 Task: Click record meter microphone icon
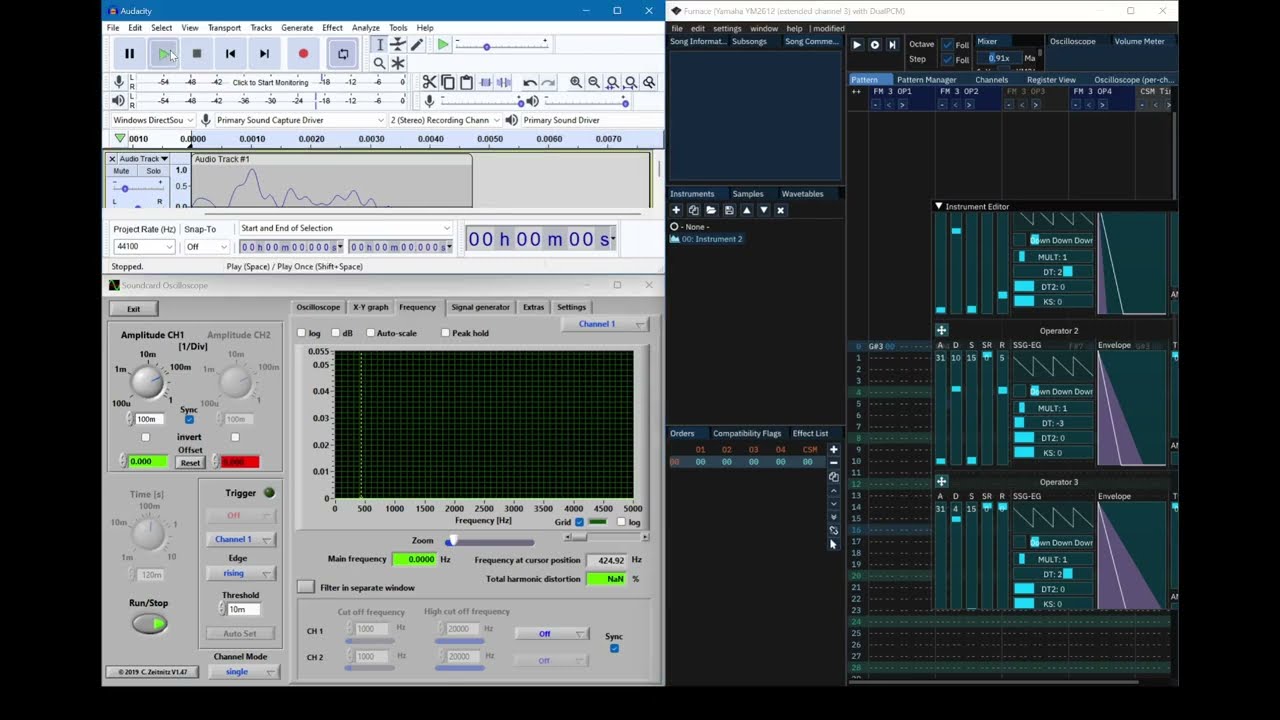(119, 82)
